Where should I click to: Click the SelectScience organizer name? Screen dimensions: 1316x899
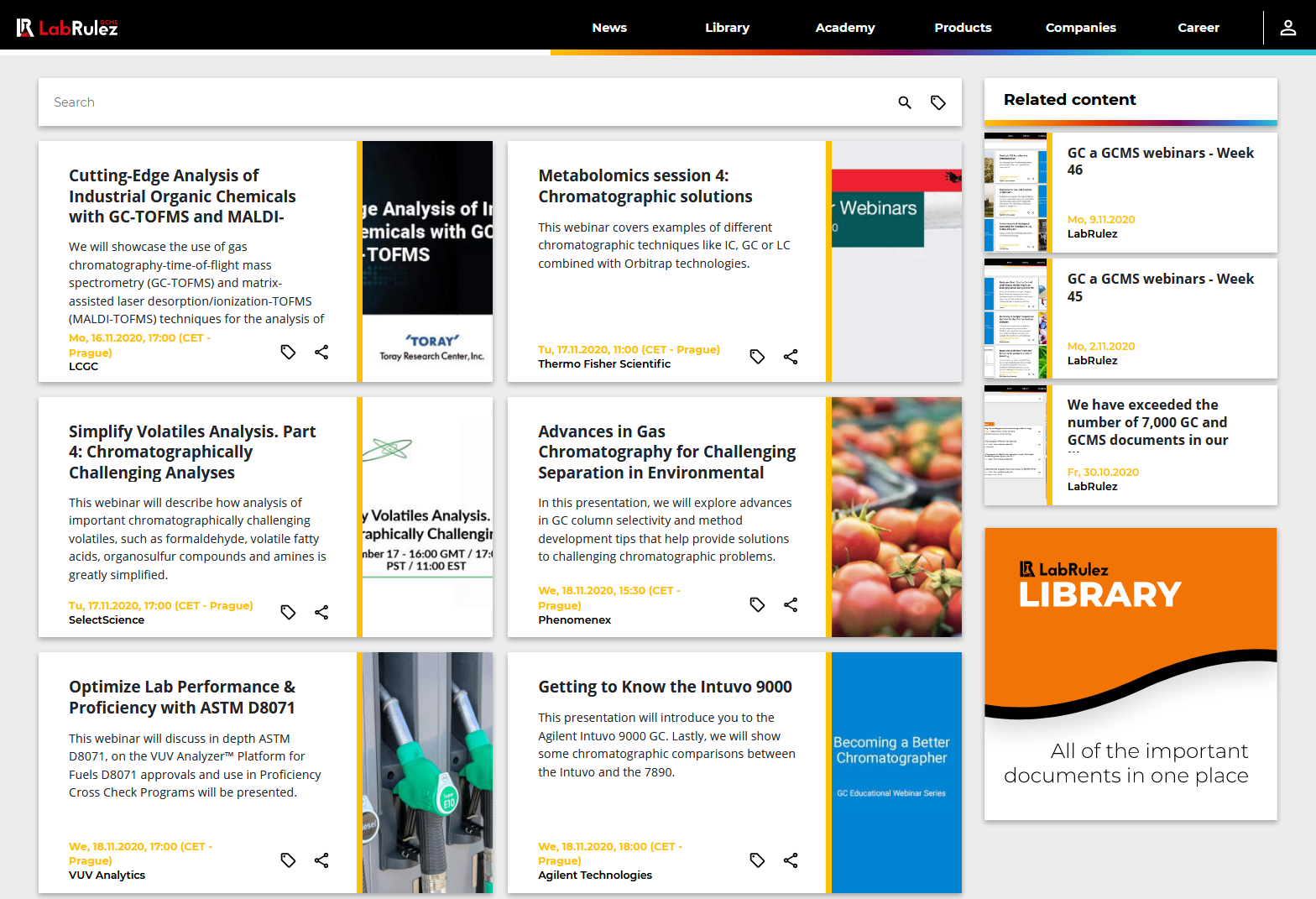coord(107,620)
